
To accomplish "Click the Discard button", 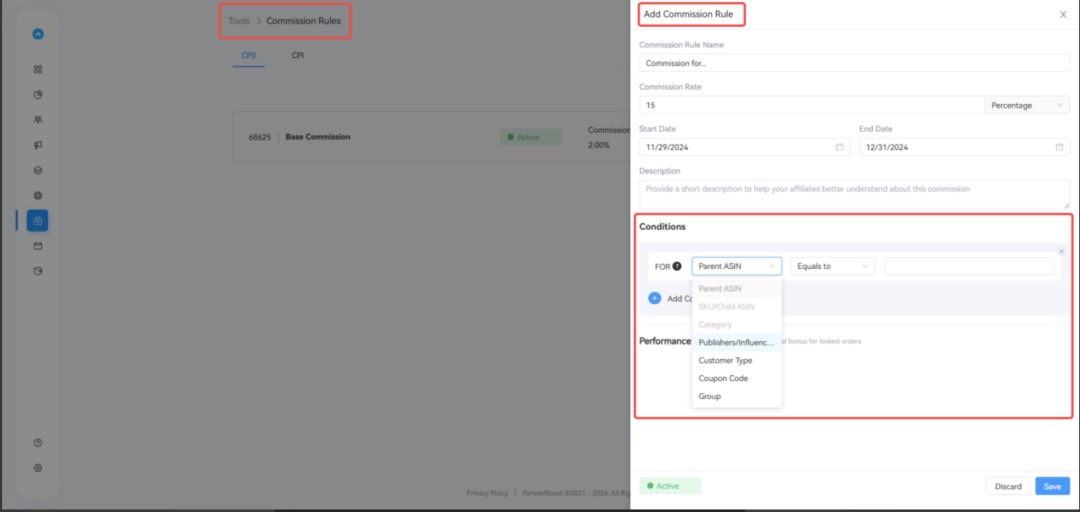I will pyautogui.click(x=1008, y=486).
